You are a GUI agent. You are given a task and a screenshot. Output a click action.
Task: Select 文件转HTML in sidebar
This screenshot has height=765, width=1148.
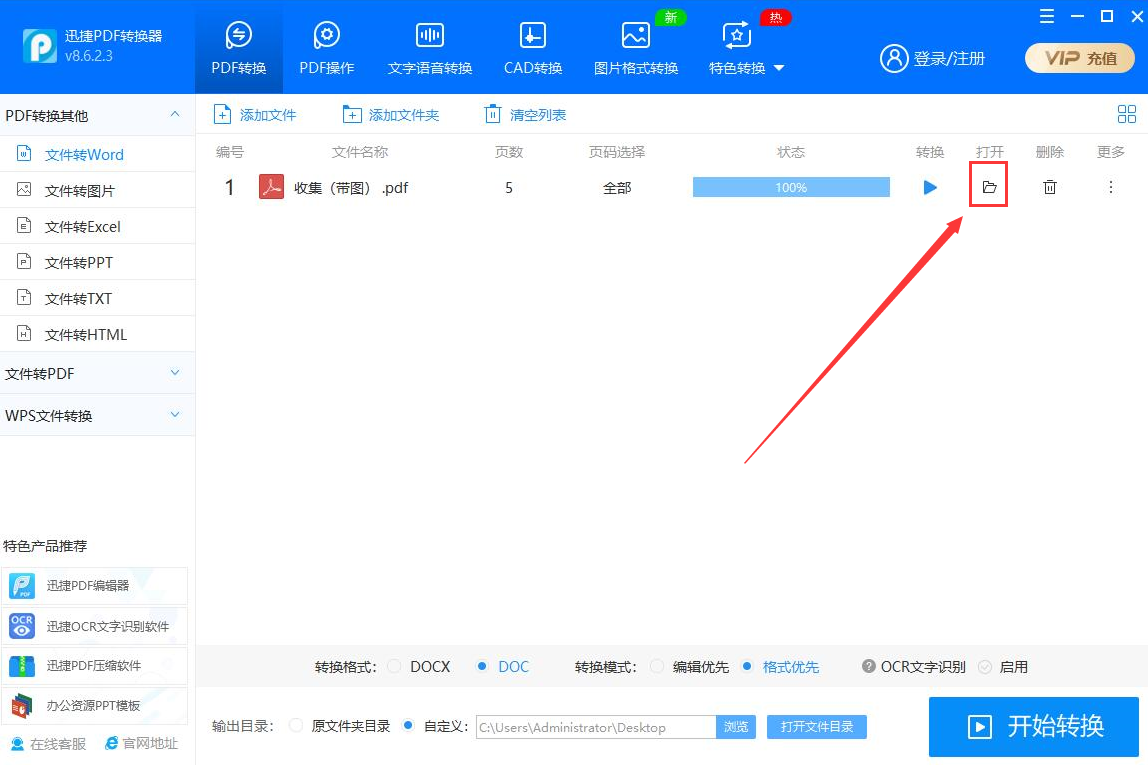[x=97, y=334]
